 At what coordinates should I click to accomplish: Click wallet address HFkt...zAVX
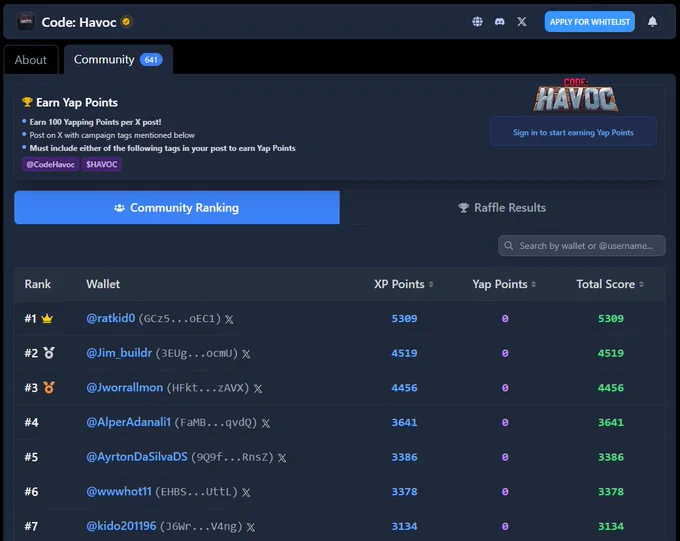click(208, 388)
